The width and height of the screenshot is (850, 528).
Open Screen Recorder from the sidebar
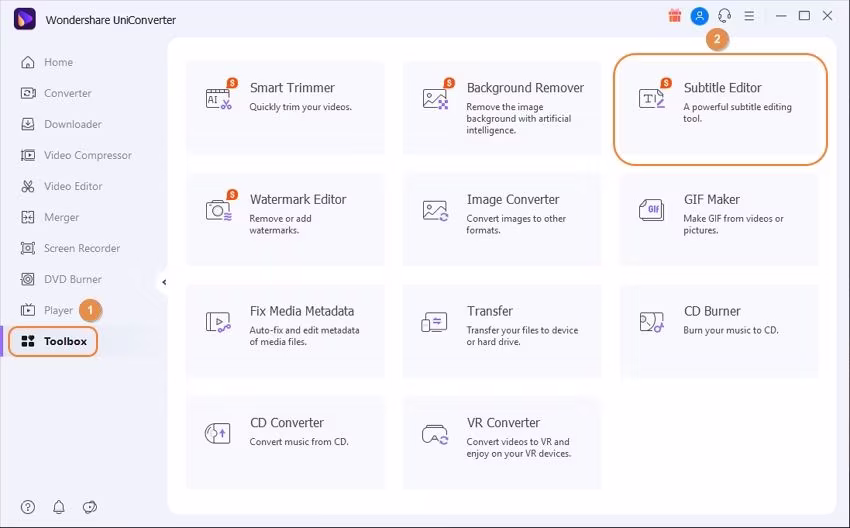coord(81,248)
